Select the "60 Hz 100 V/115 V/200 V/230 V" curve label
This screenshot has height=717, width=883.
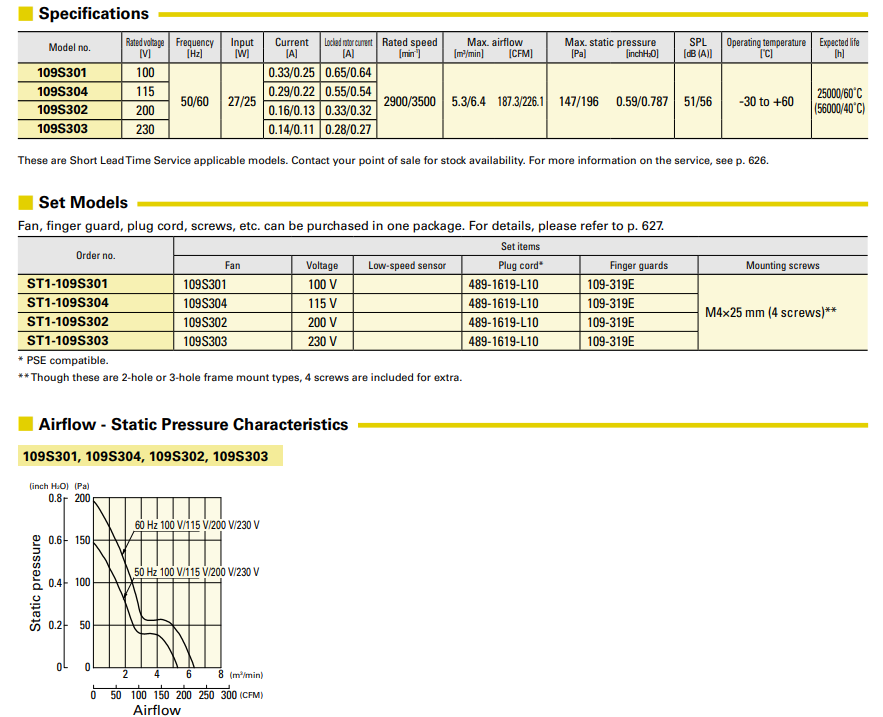197,525
